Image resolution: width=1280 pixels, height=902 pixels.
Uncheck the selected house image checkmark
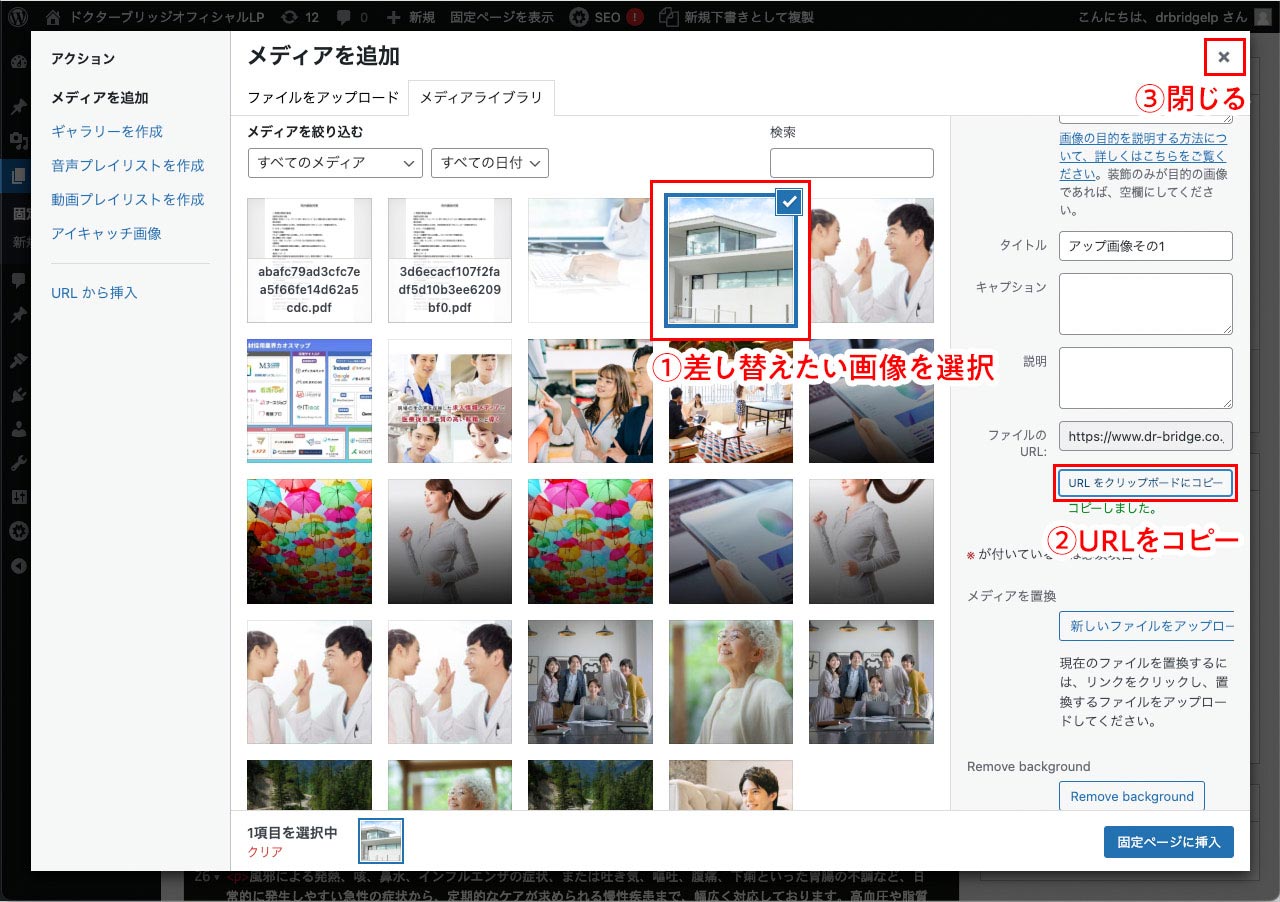pos(790,202)
